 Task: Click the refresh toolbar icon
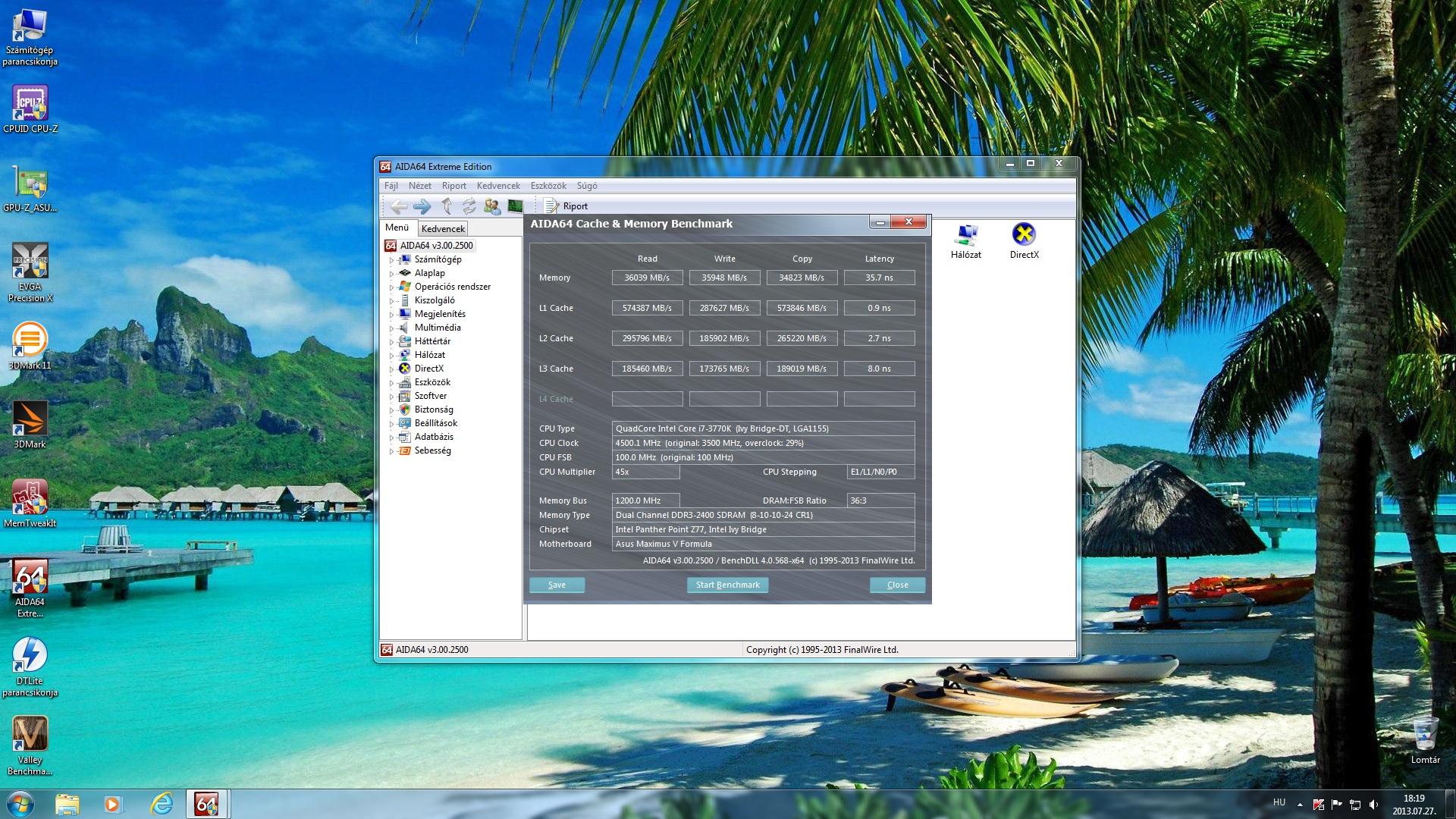[469, 206]
